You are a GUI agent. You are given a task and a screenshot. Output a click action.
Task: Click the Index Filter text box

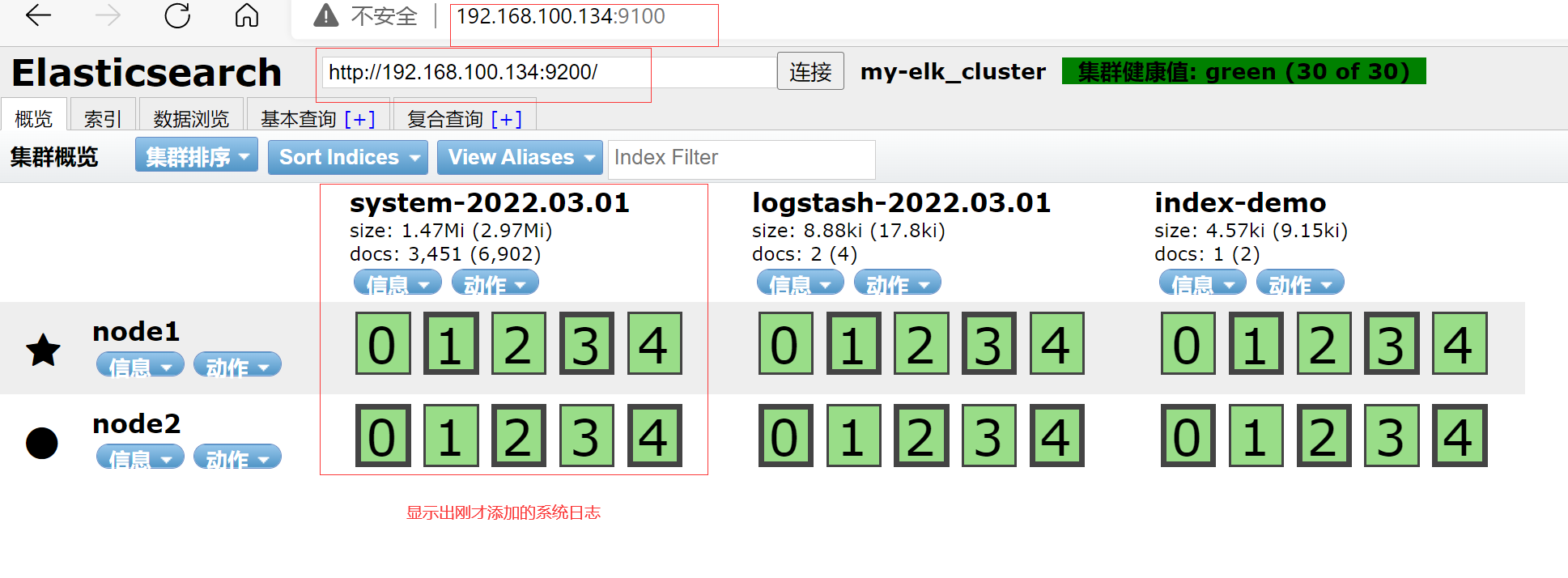(742, 158)
